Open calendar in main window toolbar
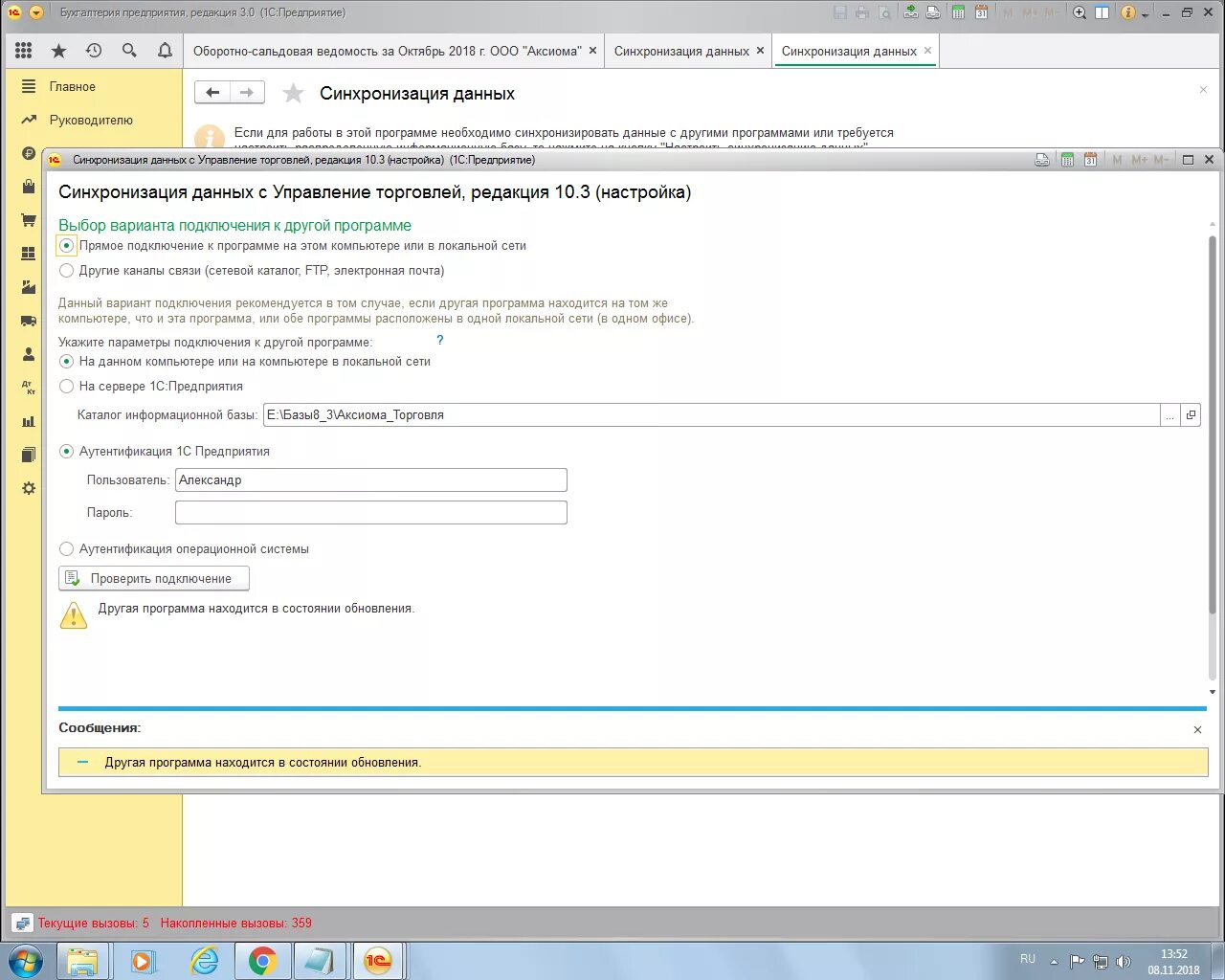1225x980 pixels. pyautogui.click(x=981, y=12)
